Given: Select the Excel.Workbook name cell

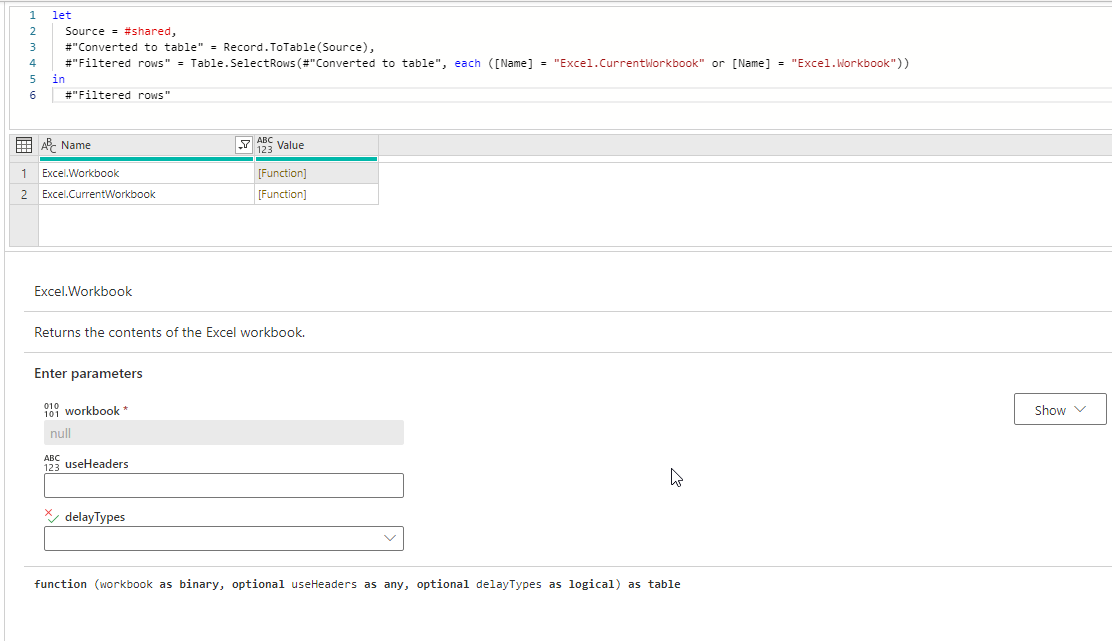Looking at the screenshot, I should [146, 174].
